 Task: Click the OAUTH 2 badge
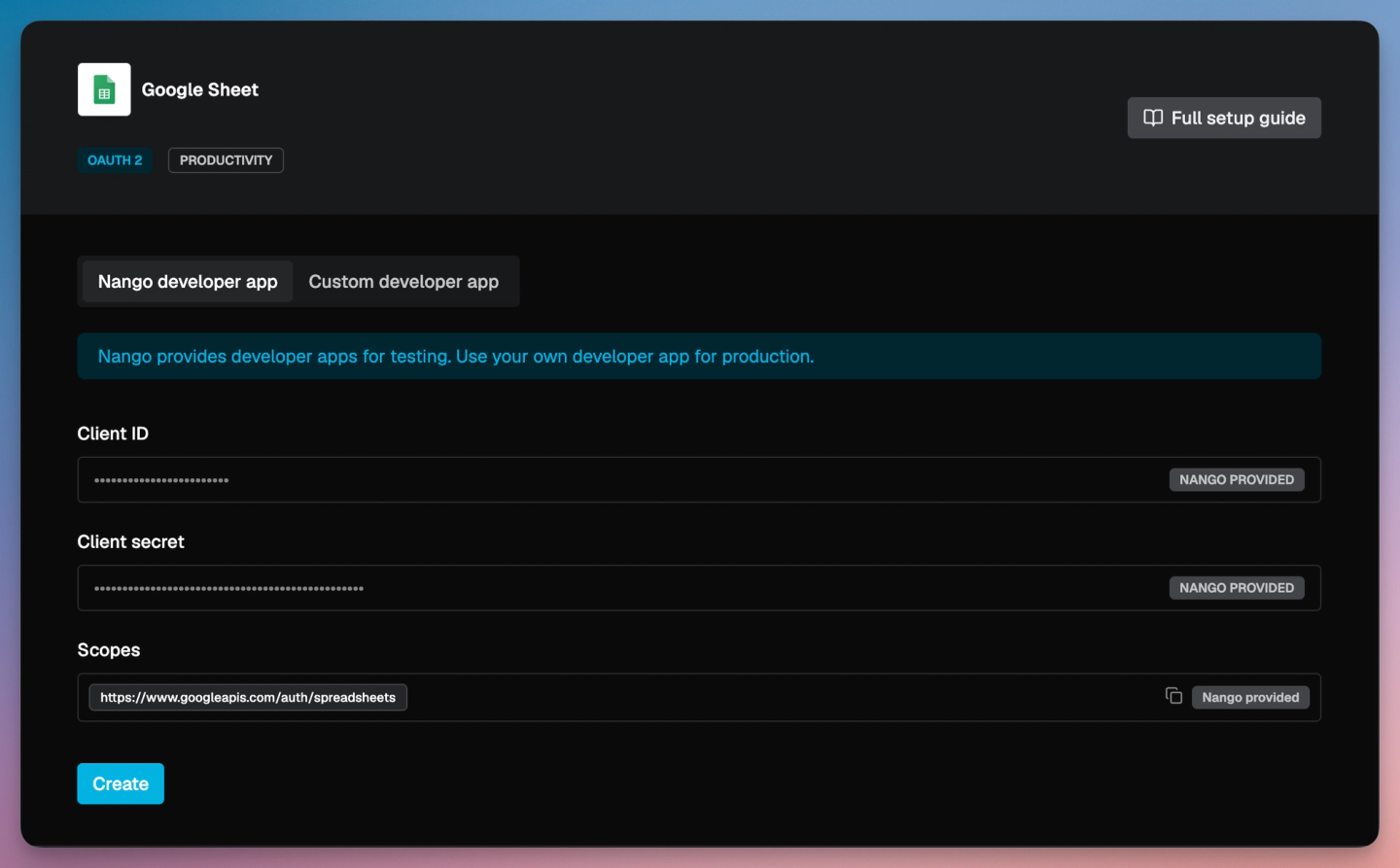115,160
